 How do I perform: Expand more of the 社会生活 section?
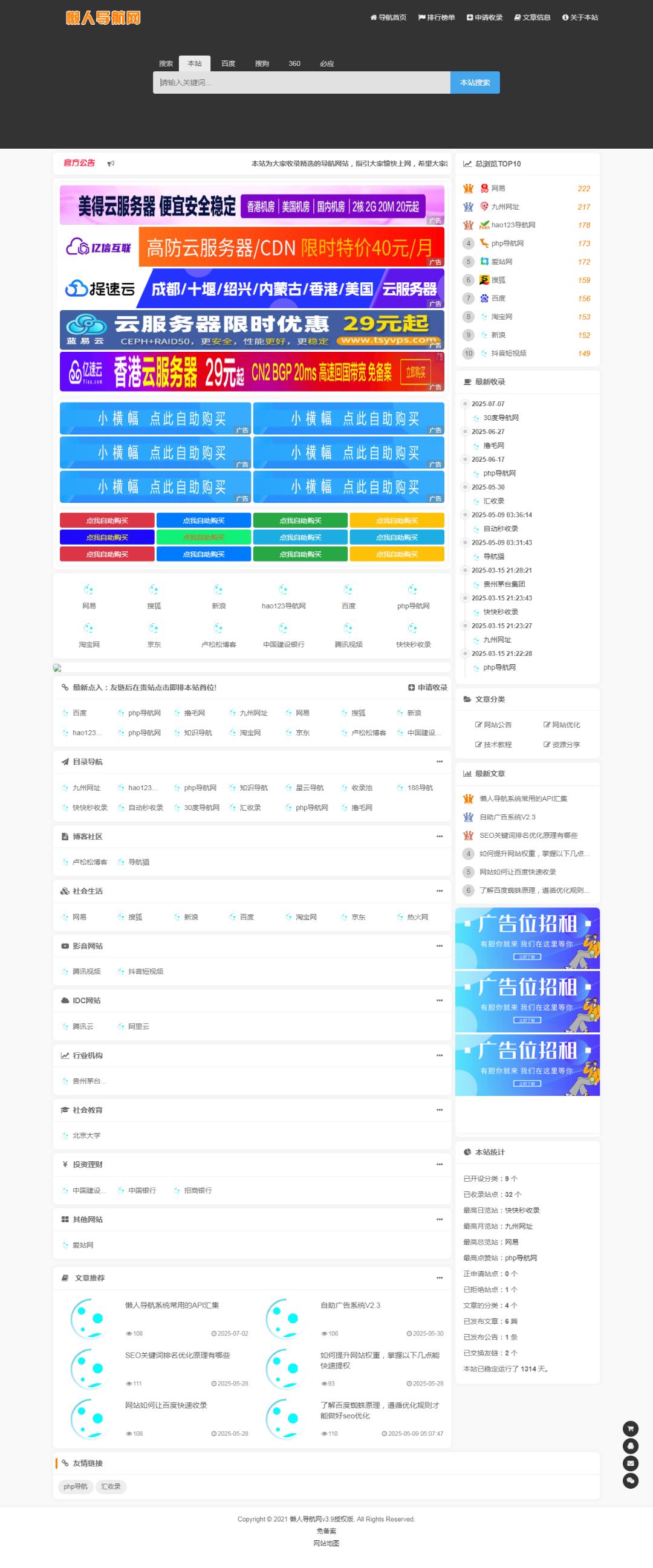[x=440, y=891]
